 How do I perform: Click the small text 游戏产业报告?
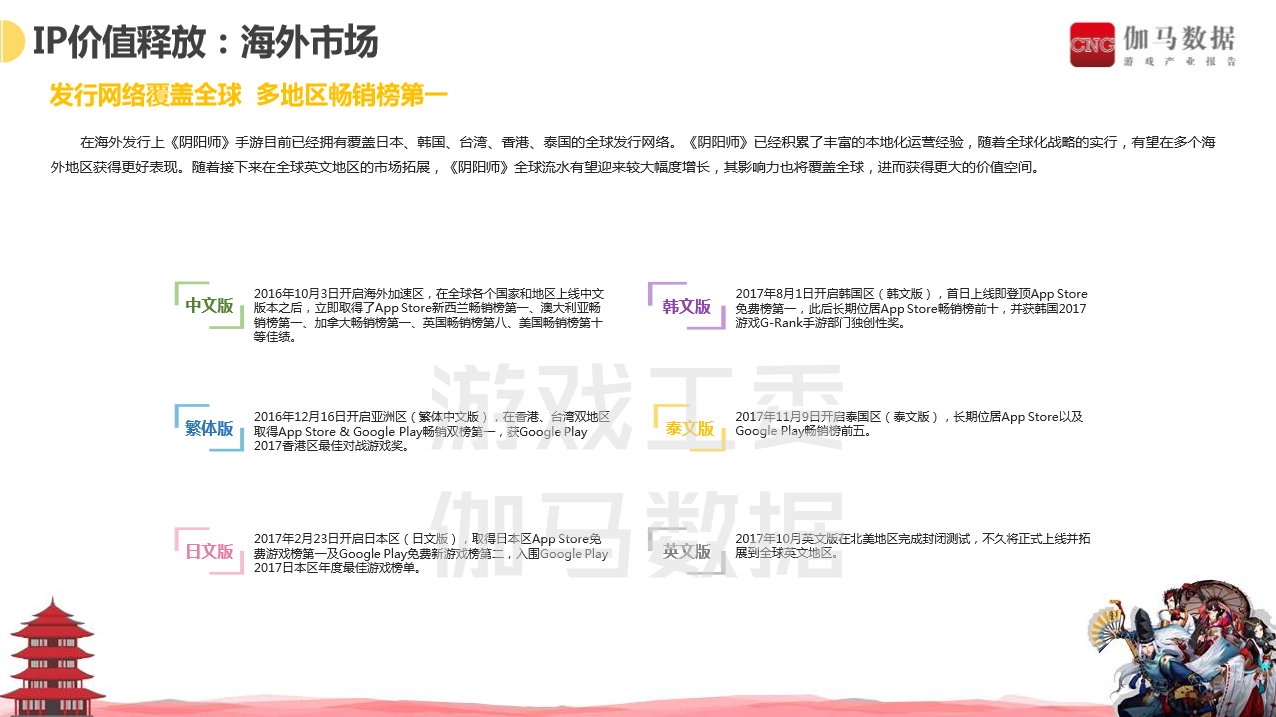pyautogui.click(x=1179, y=62)
